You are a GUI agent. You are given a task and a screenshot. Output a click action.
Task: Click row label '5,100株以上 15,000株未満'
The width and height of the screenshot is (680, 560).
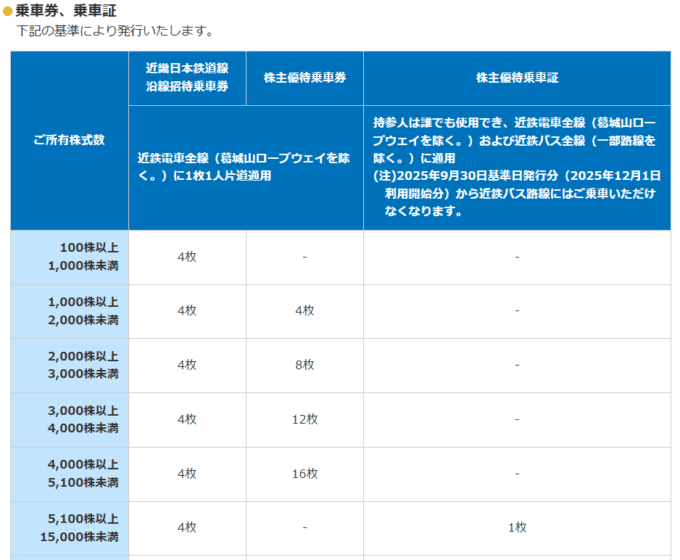tap(69, 528)
